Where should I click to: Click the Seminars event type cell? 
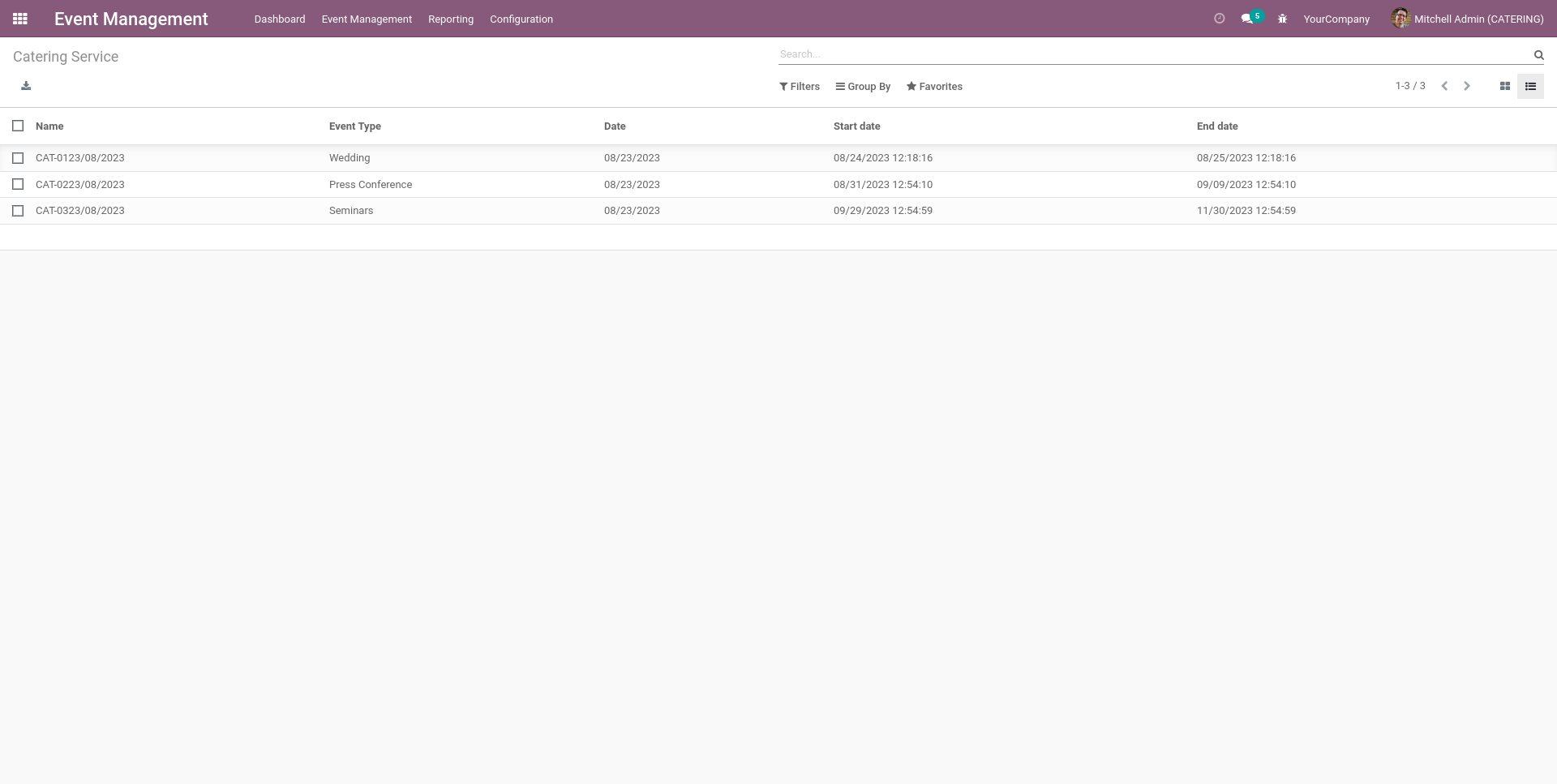coord(351,211)
